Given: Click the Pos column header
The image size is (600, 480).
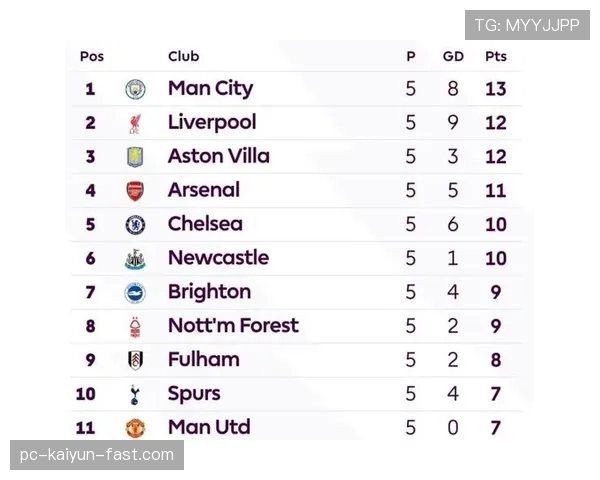Looking at the screenshot, I should 91,57.
